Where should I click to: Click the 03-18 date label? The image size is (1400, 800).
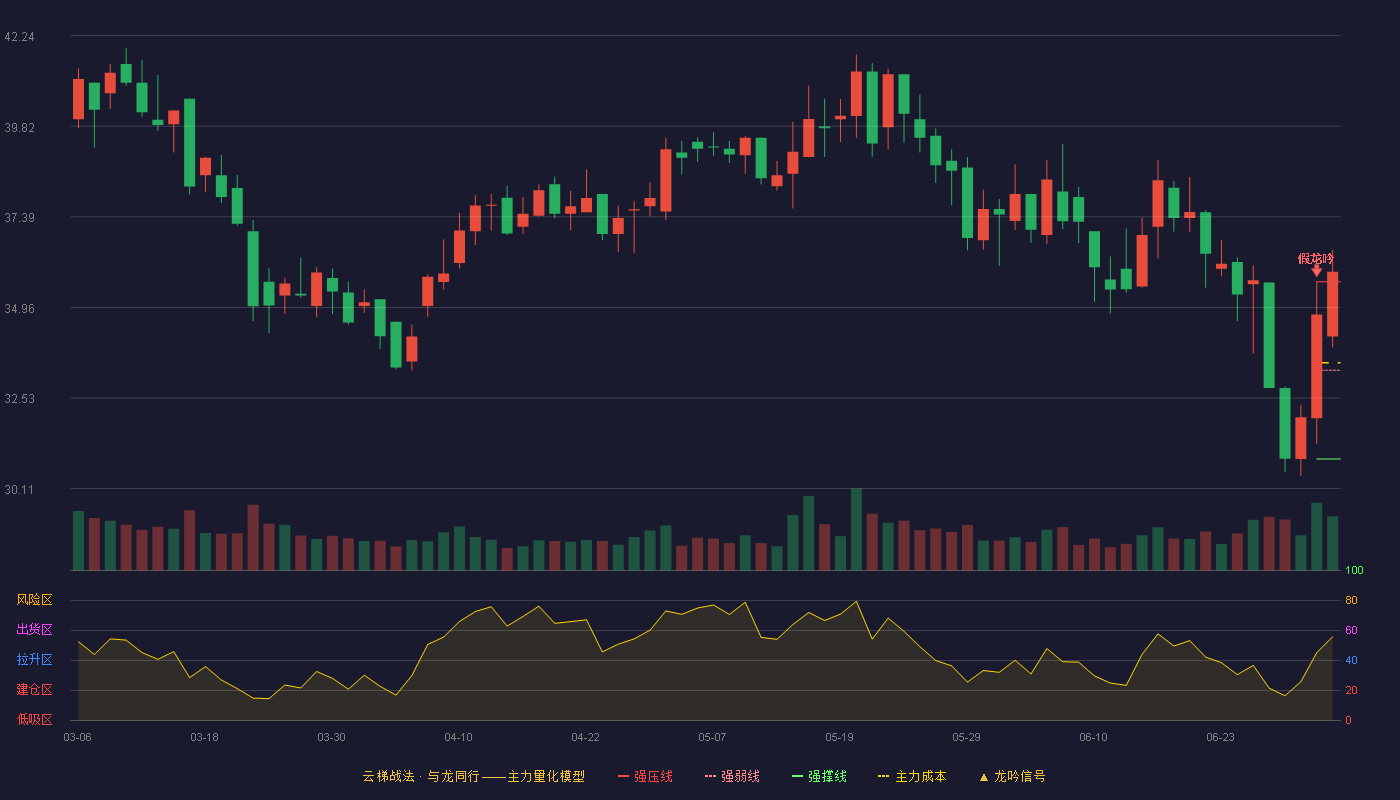point(204,737)
